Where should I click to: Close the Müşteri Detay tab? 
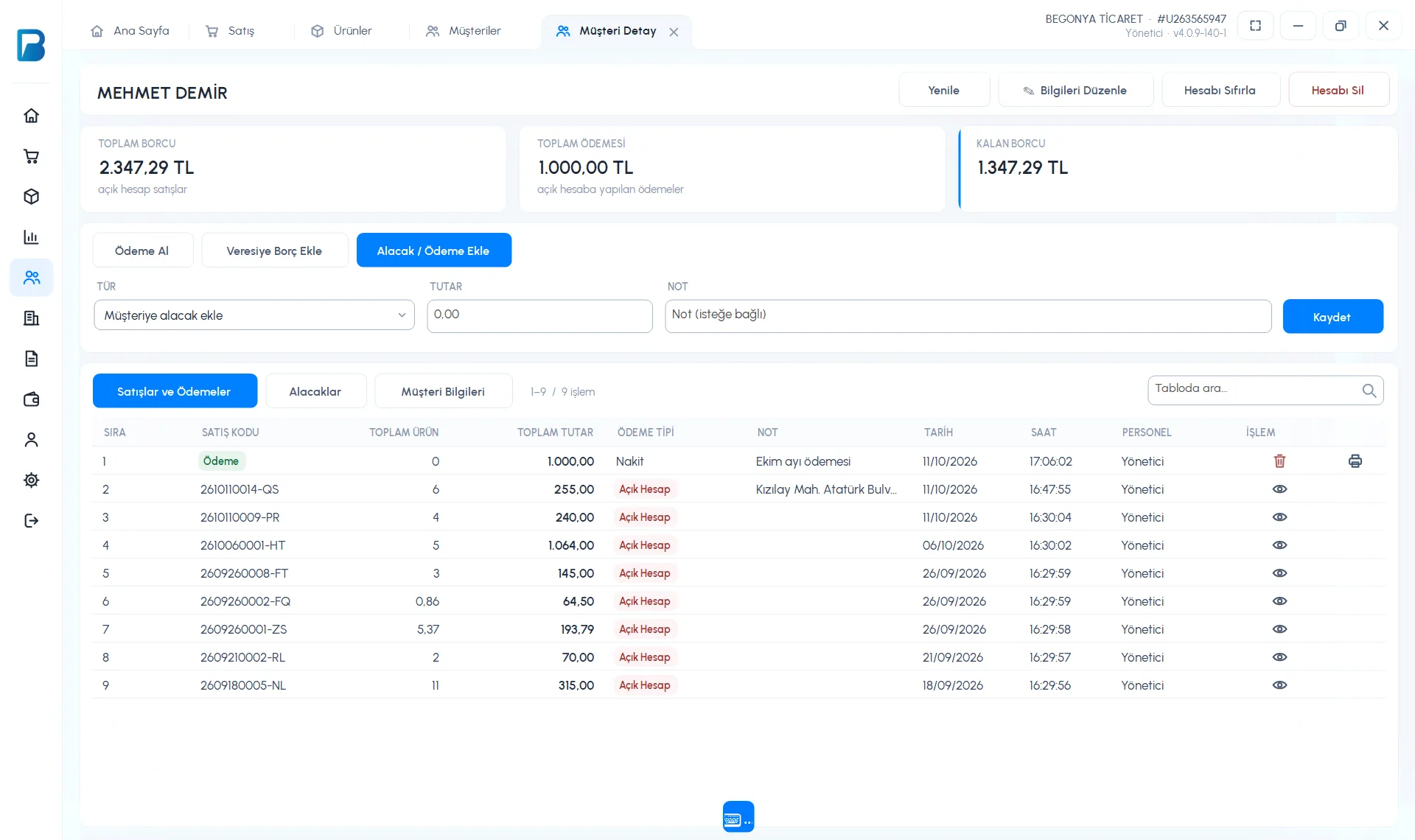tap(674, 32)
